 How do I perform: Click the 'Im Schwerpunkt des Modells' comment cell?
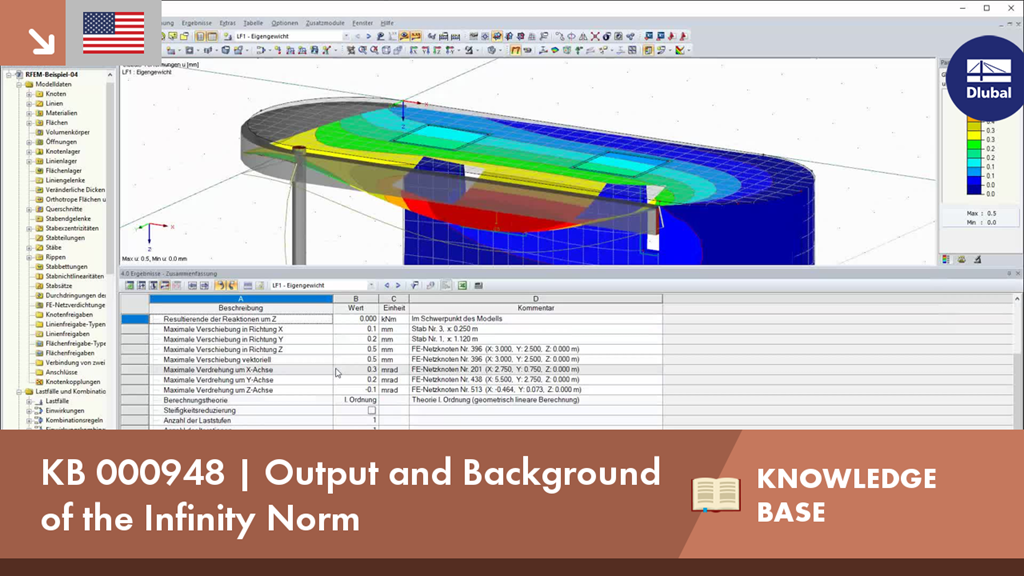536,319
